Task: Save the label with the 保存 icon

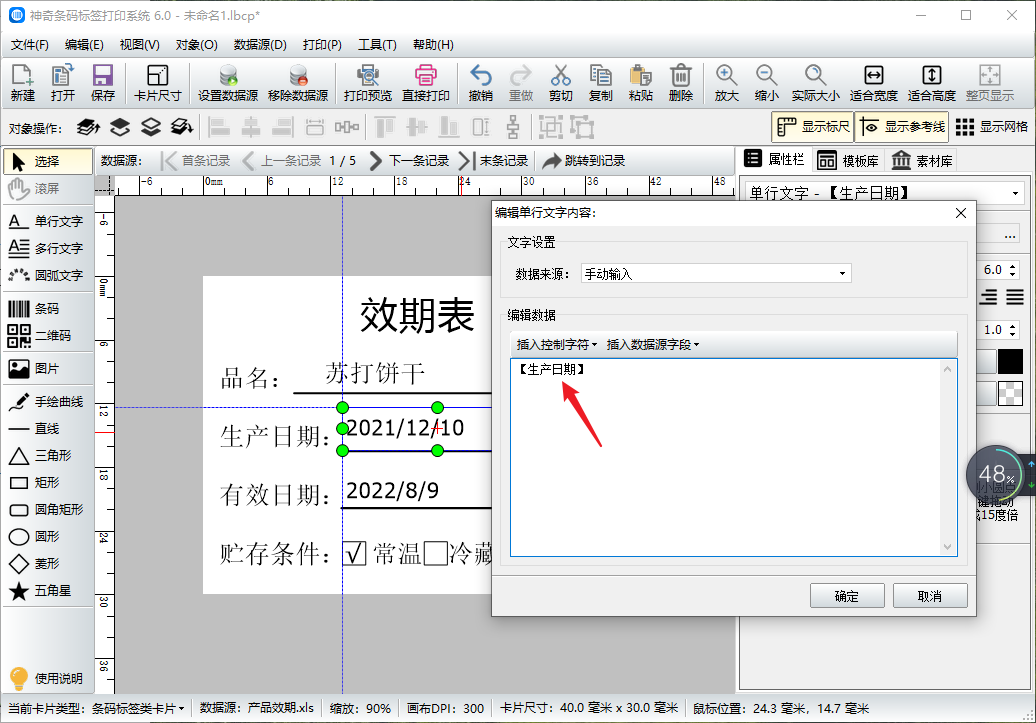Action: coord(102,83)
